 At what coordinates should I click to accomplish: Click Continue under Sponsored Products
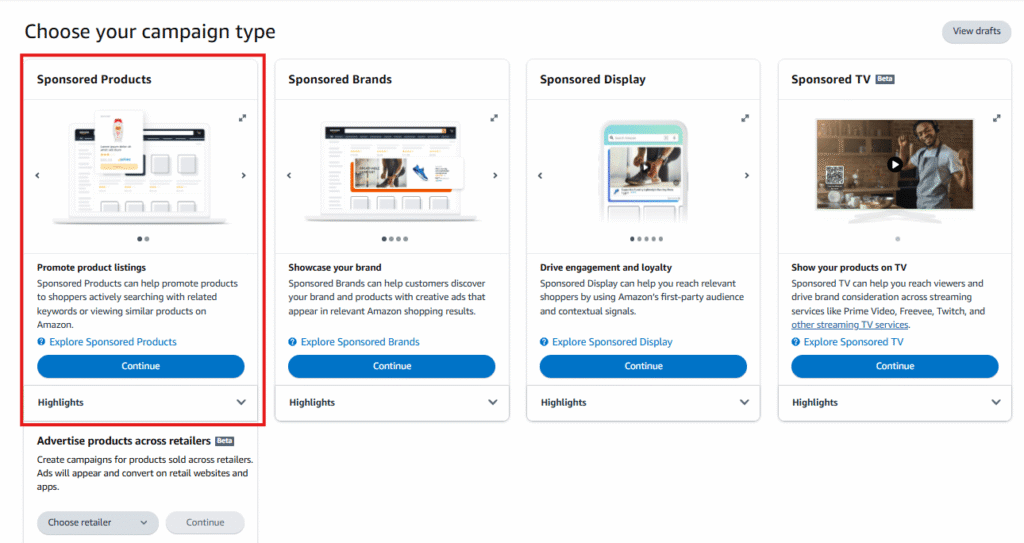point(141,366)
